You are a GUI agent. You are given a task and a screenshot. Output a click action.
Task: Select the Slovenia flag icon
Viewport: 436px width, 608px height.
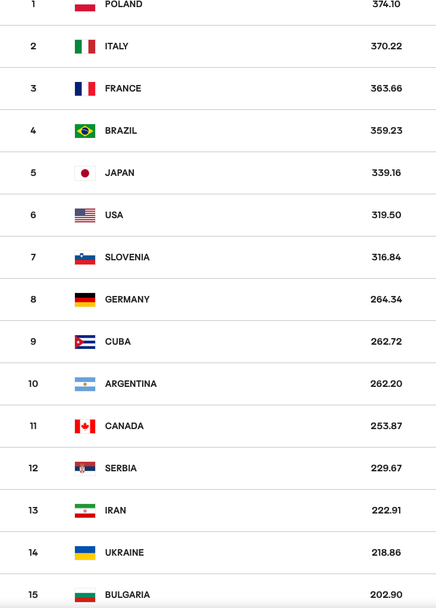pyautogui.click(x=85, y=258)
